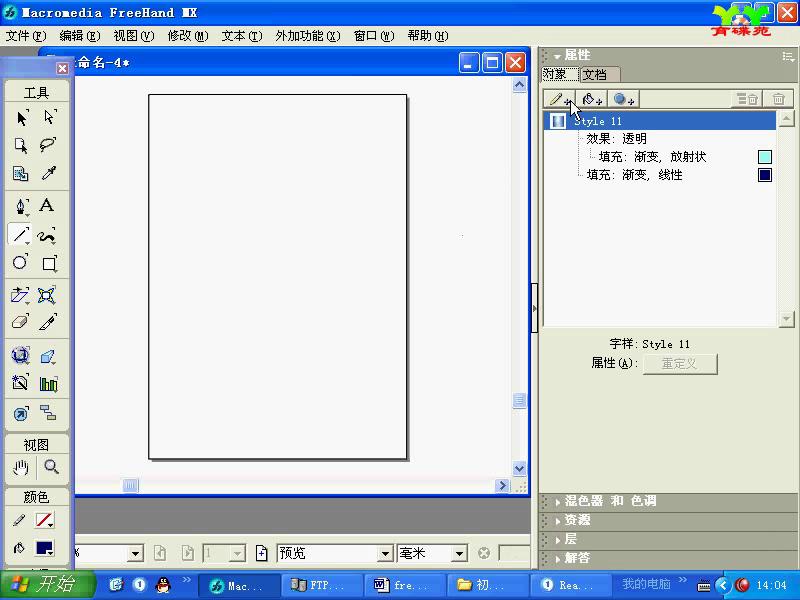Select the Lasso tool

[x=49, y=146]
